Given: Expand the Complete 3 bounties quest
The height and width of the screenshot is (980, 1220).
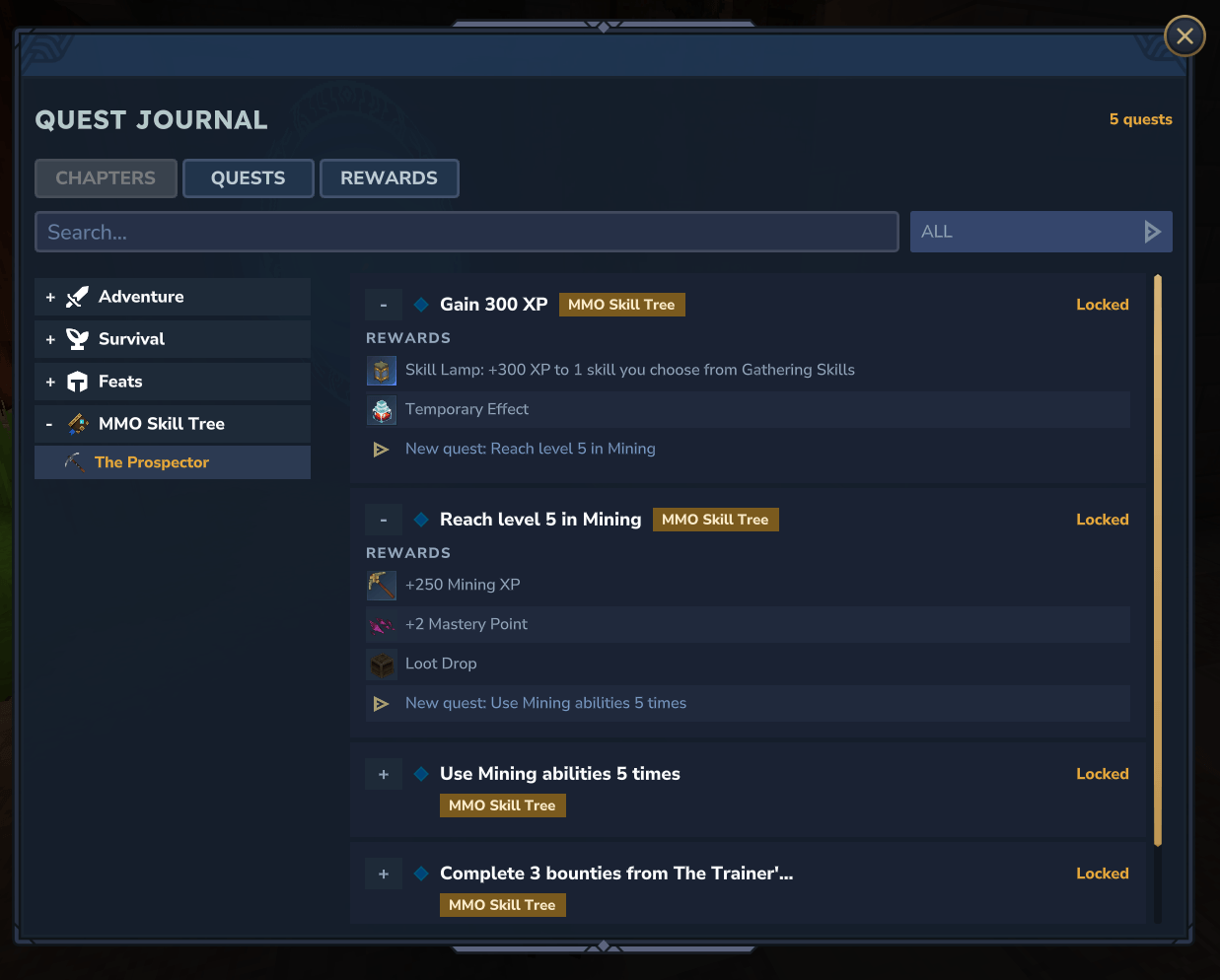Looking at the screenshot, I should click(384, 874).
